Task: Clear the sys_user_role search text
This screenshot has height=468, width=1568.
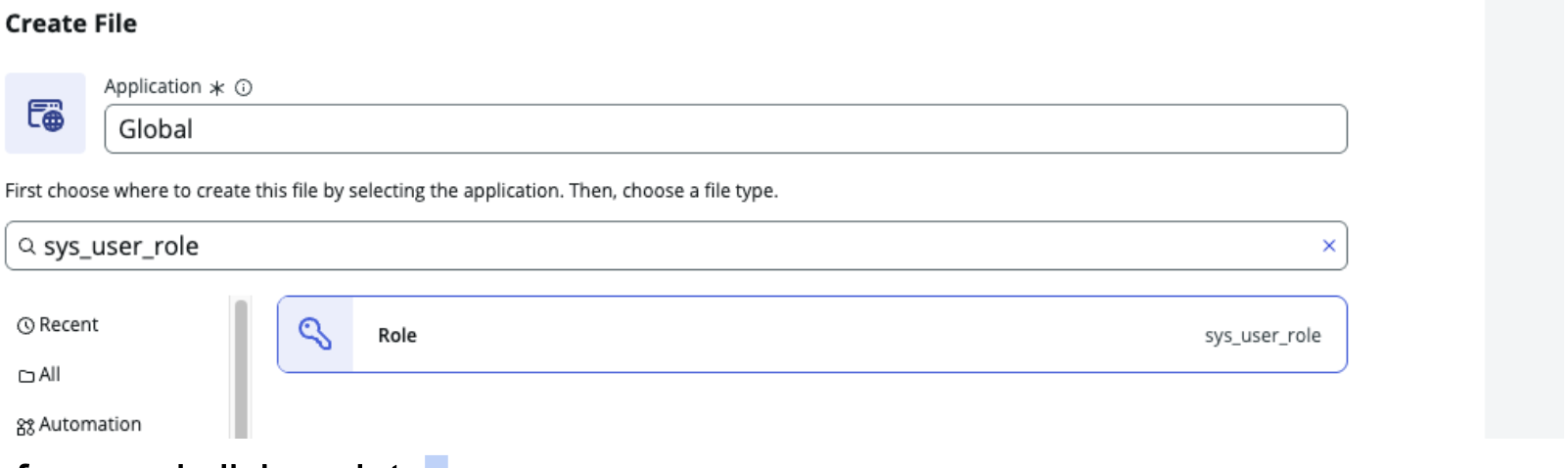Action: (1328, 246)
